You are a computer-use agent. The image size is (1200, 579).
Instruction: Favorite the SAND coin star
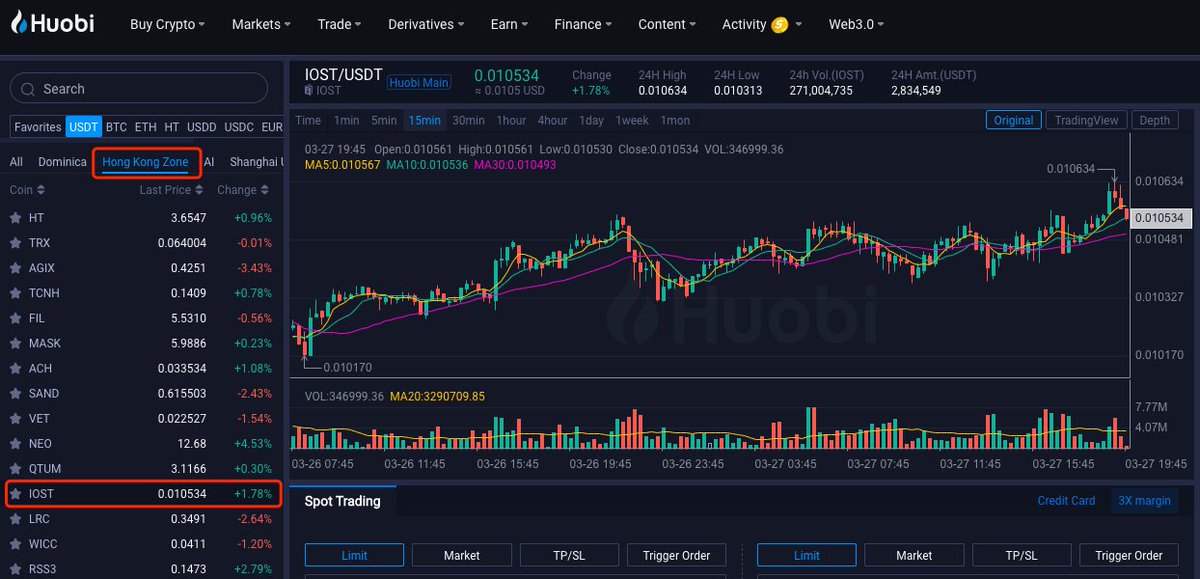[14, 393]
